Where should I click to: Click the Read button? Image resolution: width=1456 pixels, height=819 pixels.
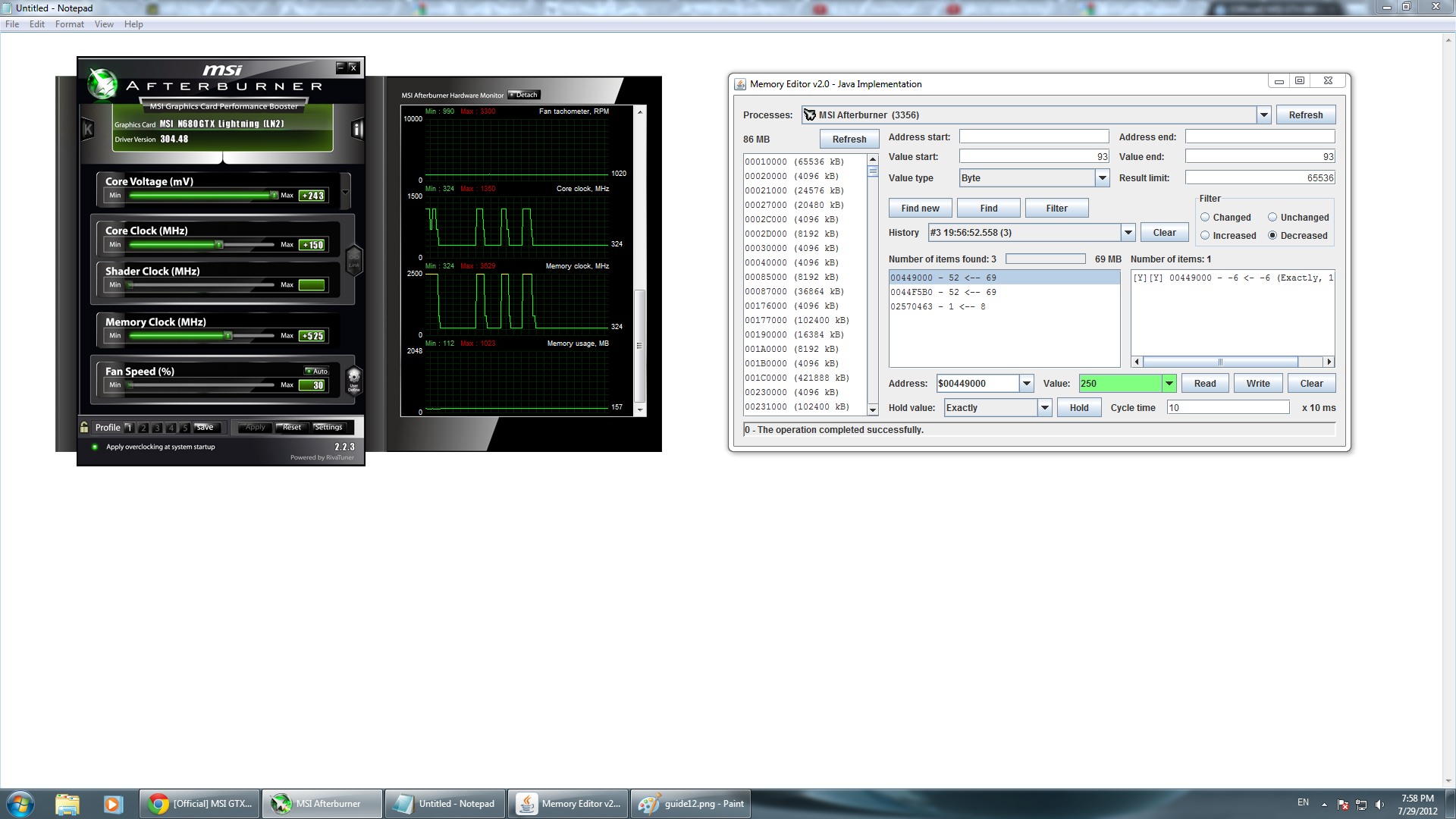[1205, 384]
